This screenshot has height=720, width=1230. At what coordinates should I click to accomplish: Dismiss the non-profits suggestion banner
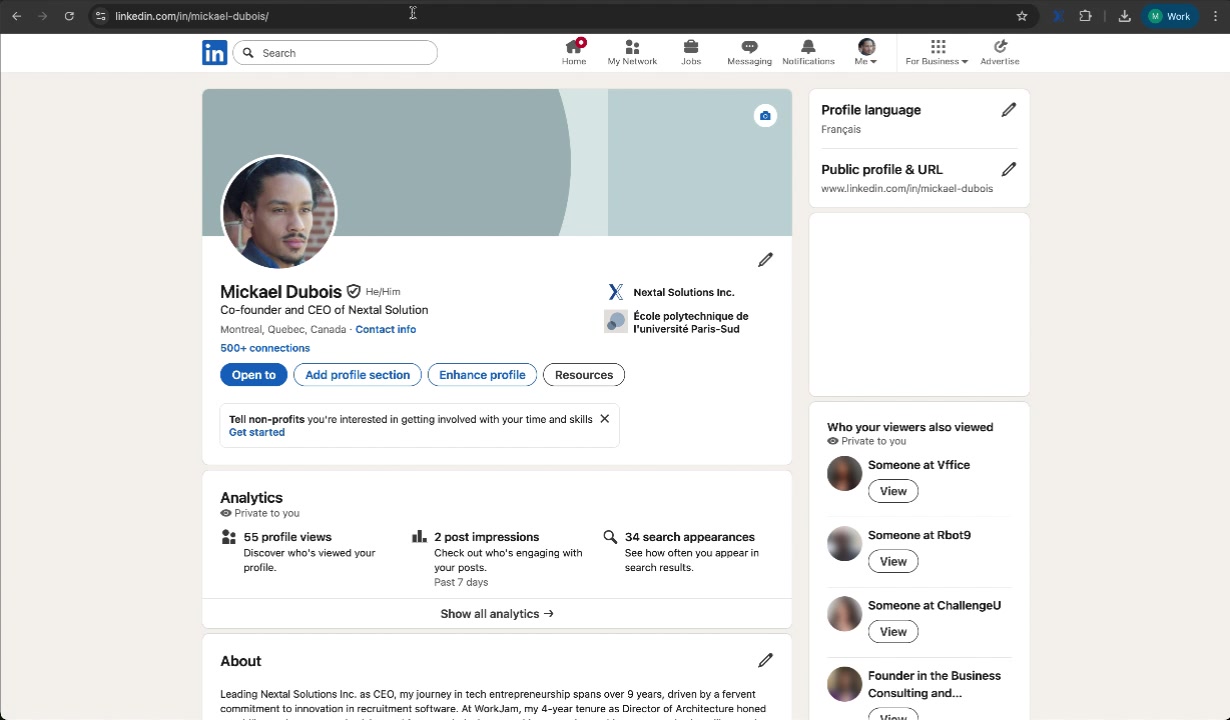[604, 418]
